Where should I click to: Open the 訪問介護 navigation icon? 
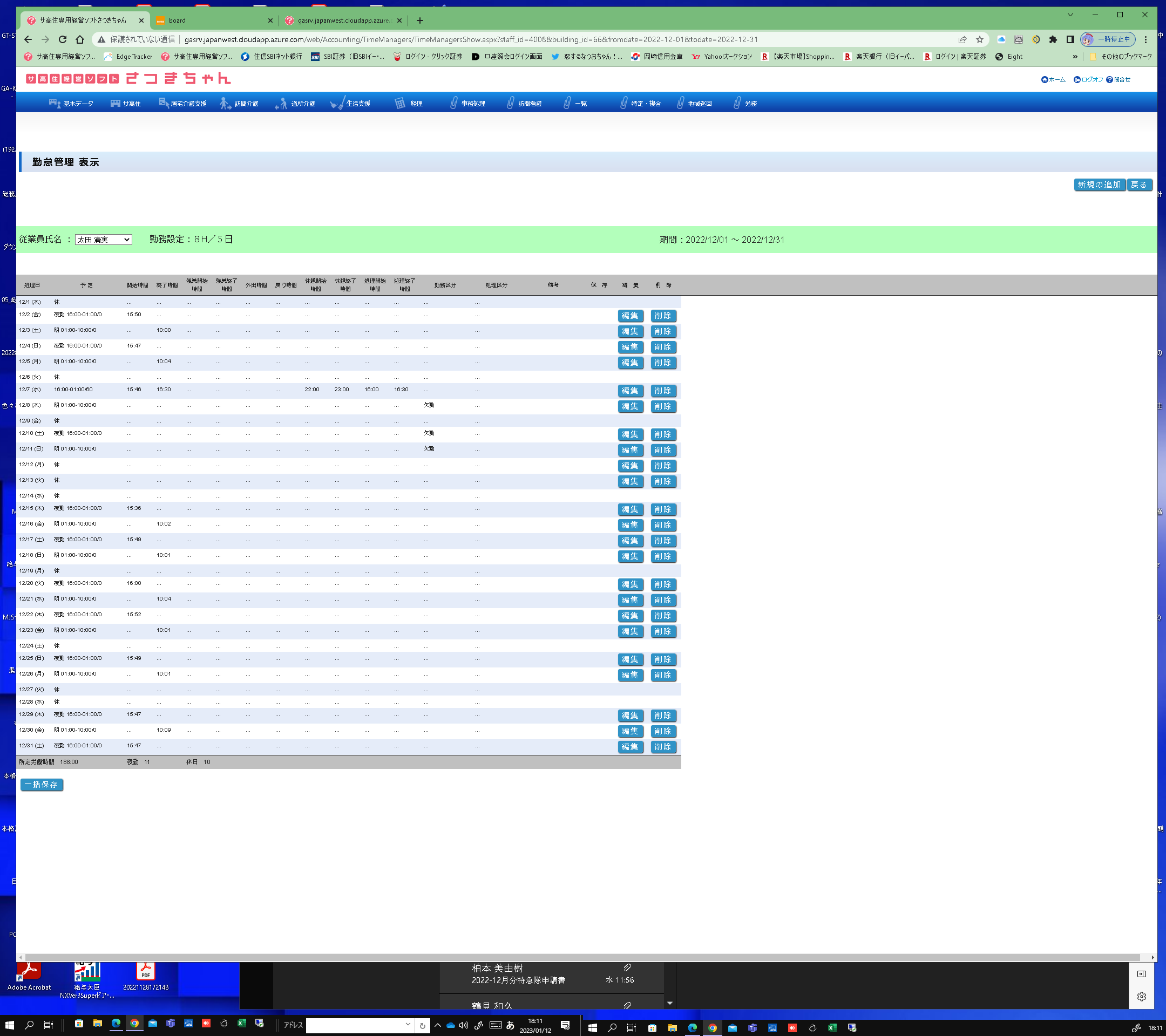tap(225, 103)
